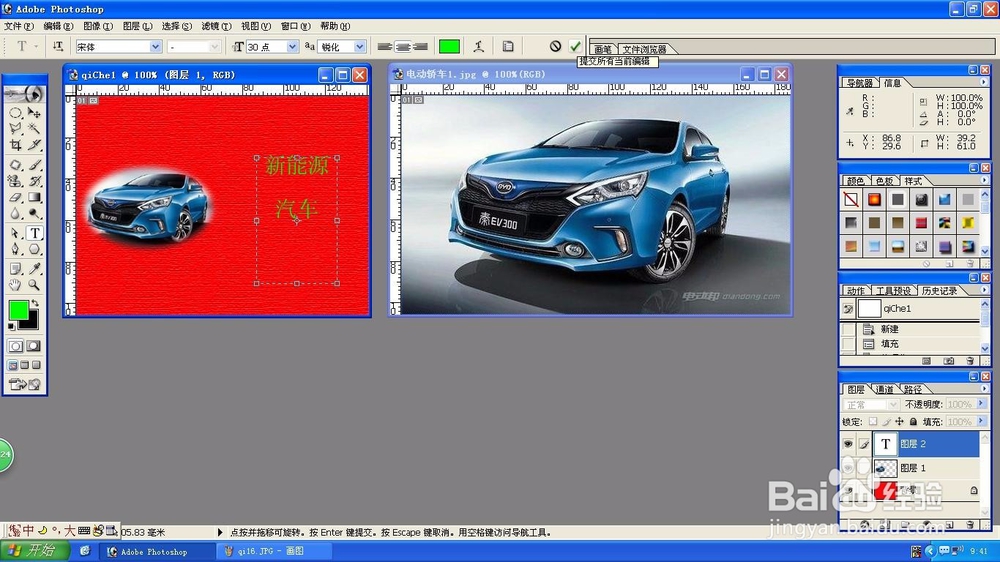
Task: Open font family dropdown 宋体
Action: (155, 47)
